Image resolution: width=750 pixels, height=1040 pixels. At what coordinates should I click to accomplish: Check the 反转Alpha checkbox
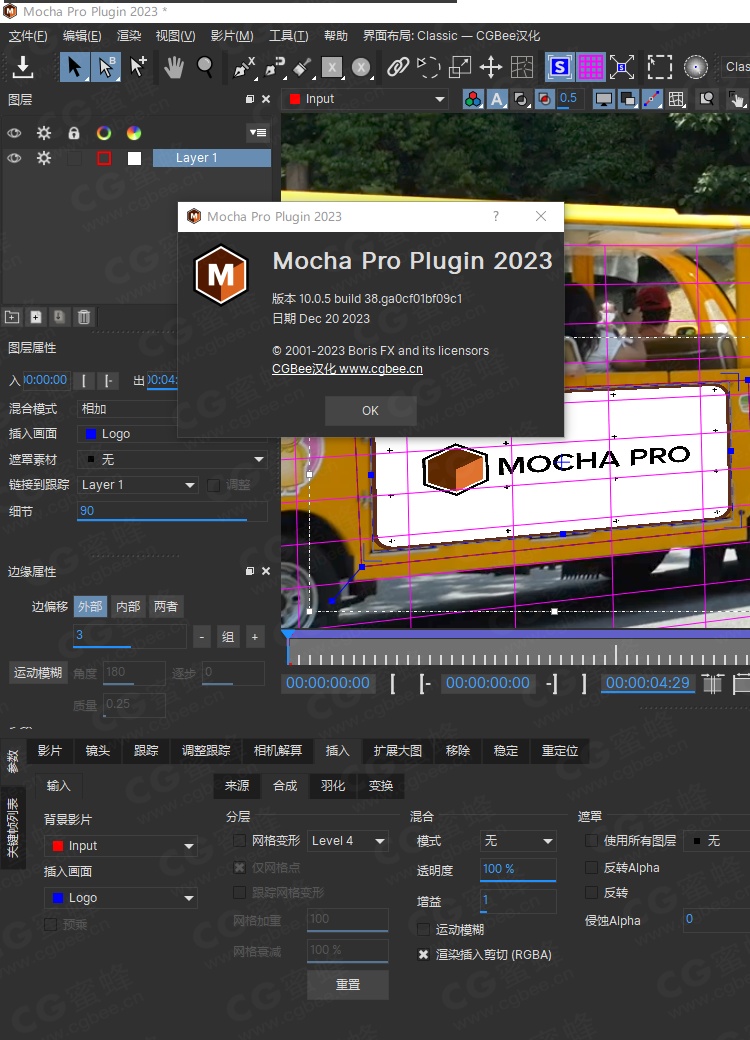click(592, 867)
